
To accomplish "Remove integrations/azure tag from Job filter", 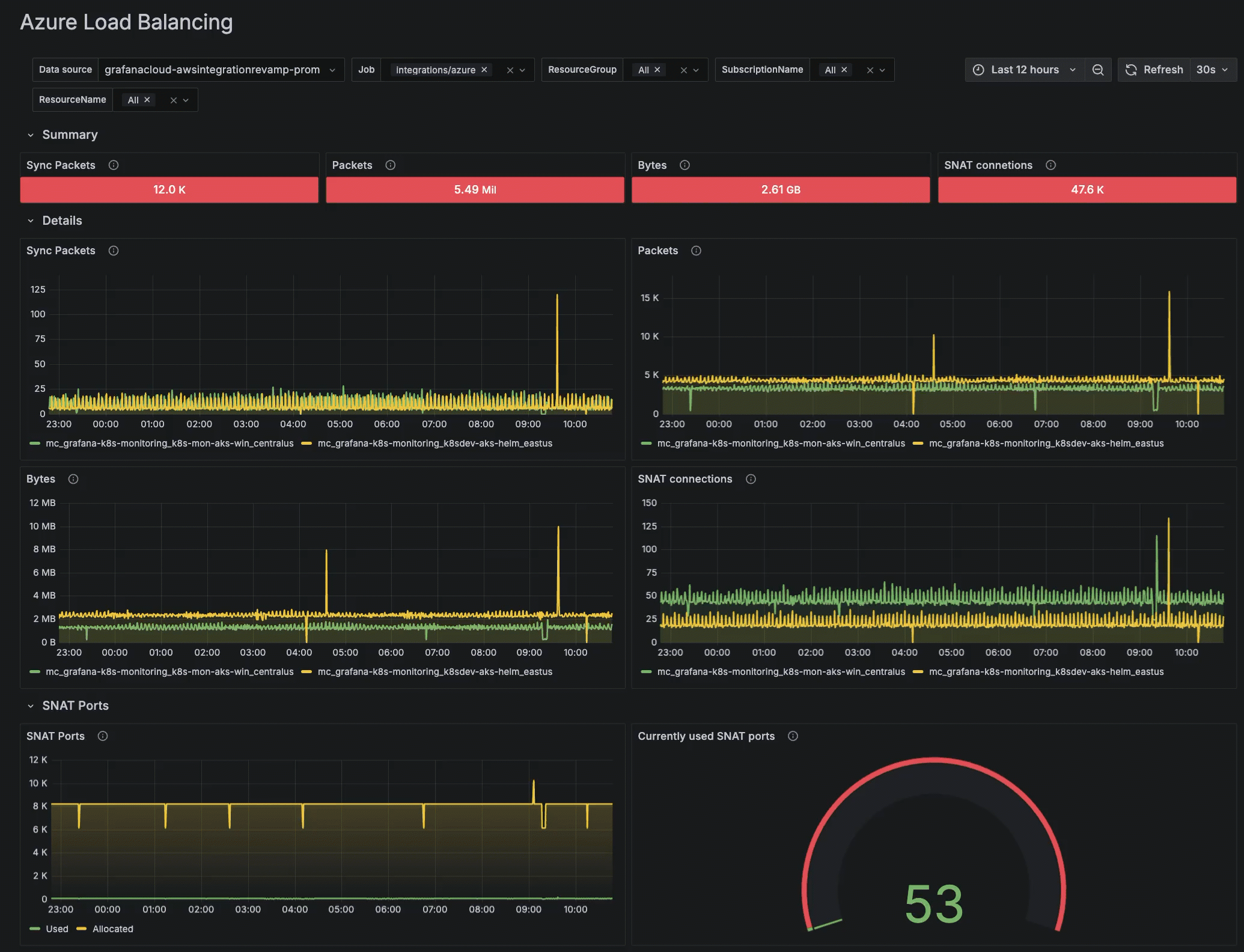I will [x=484, y=70].
